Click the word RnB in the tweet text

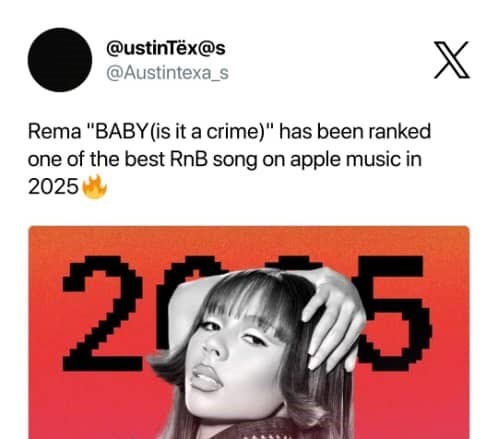pyautogui.click(x=189, y=159)
